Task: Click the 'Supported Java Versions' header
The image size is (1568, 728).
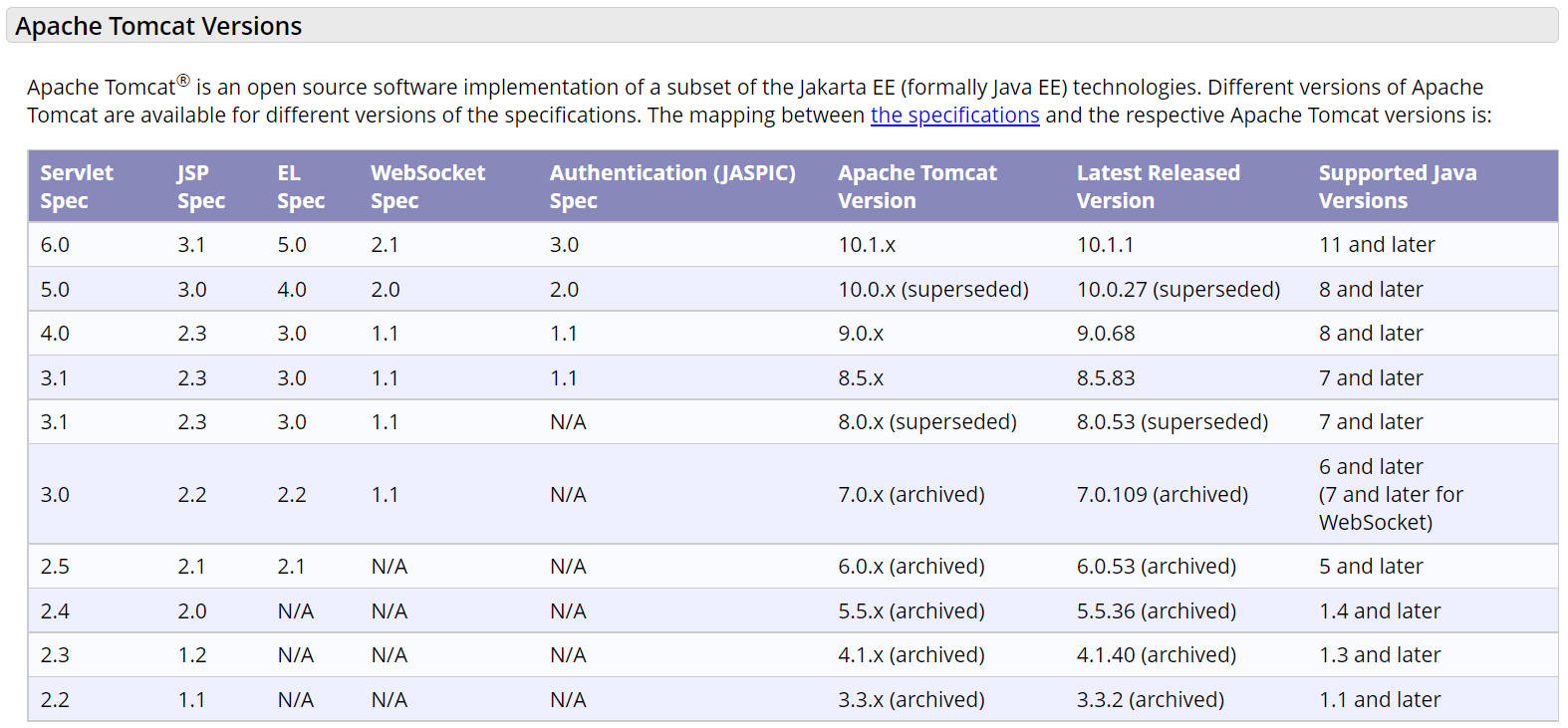Action: point(1397,186)
